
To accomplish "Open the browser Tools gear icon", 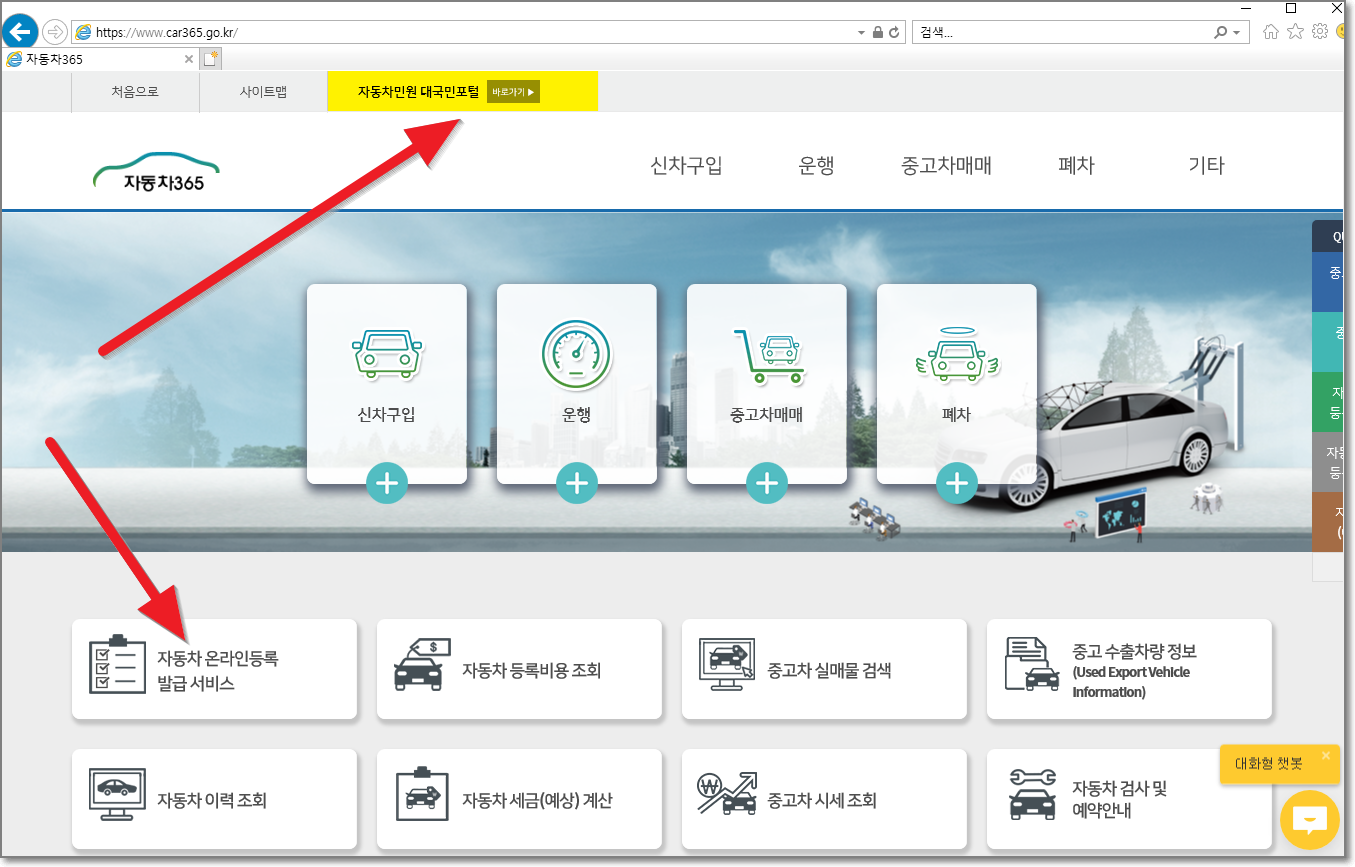I will pos(1320,32).
